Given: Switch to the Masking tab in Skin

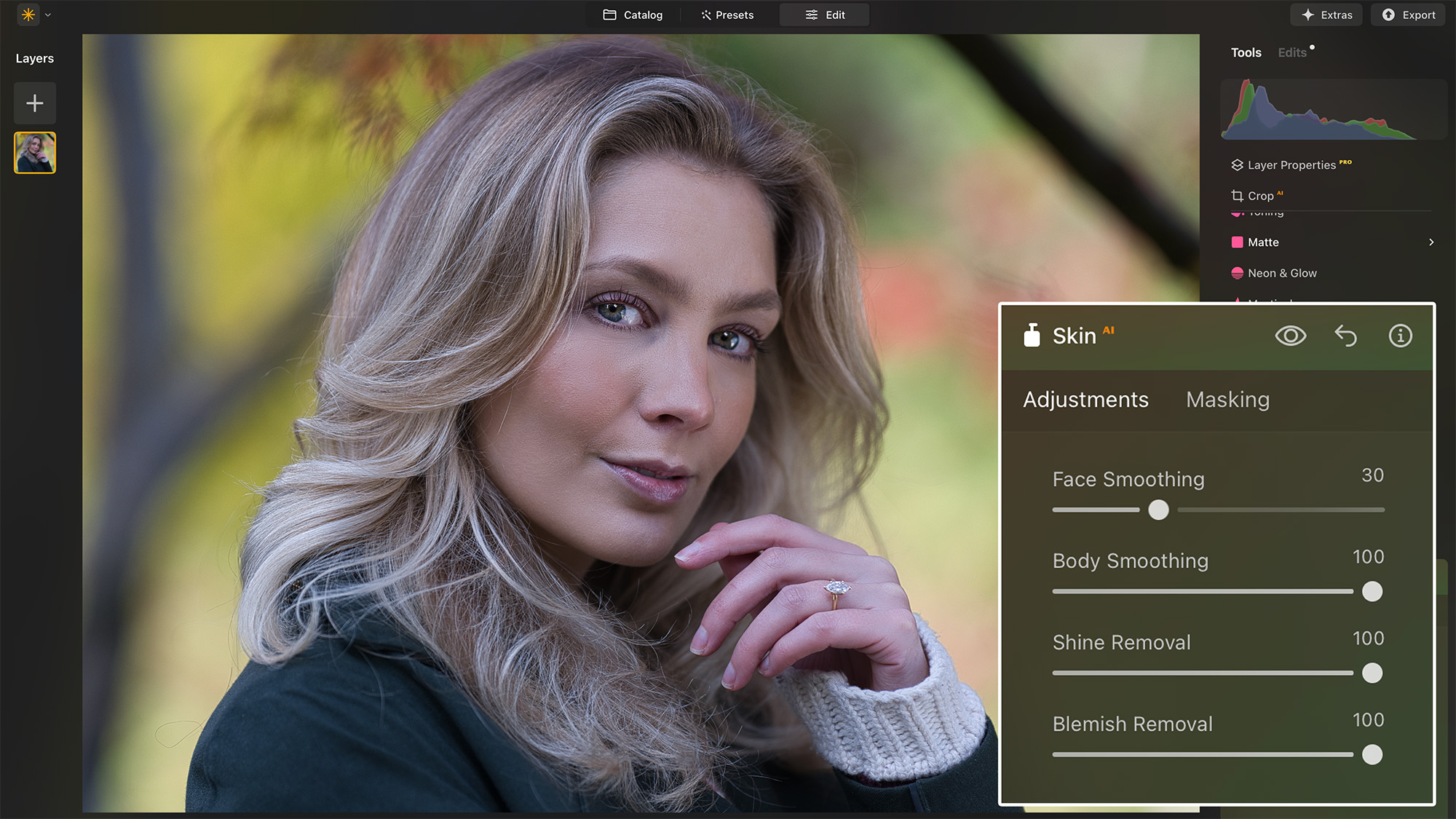Looking at the screenshot, I should click(x=1227, y=400).
